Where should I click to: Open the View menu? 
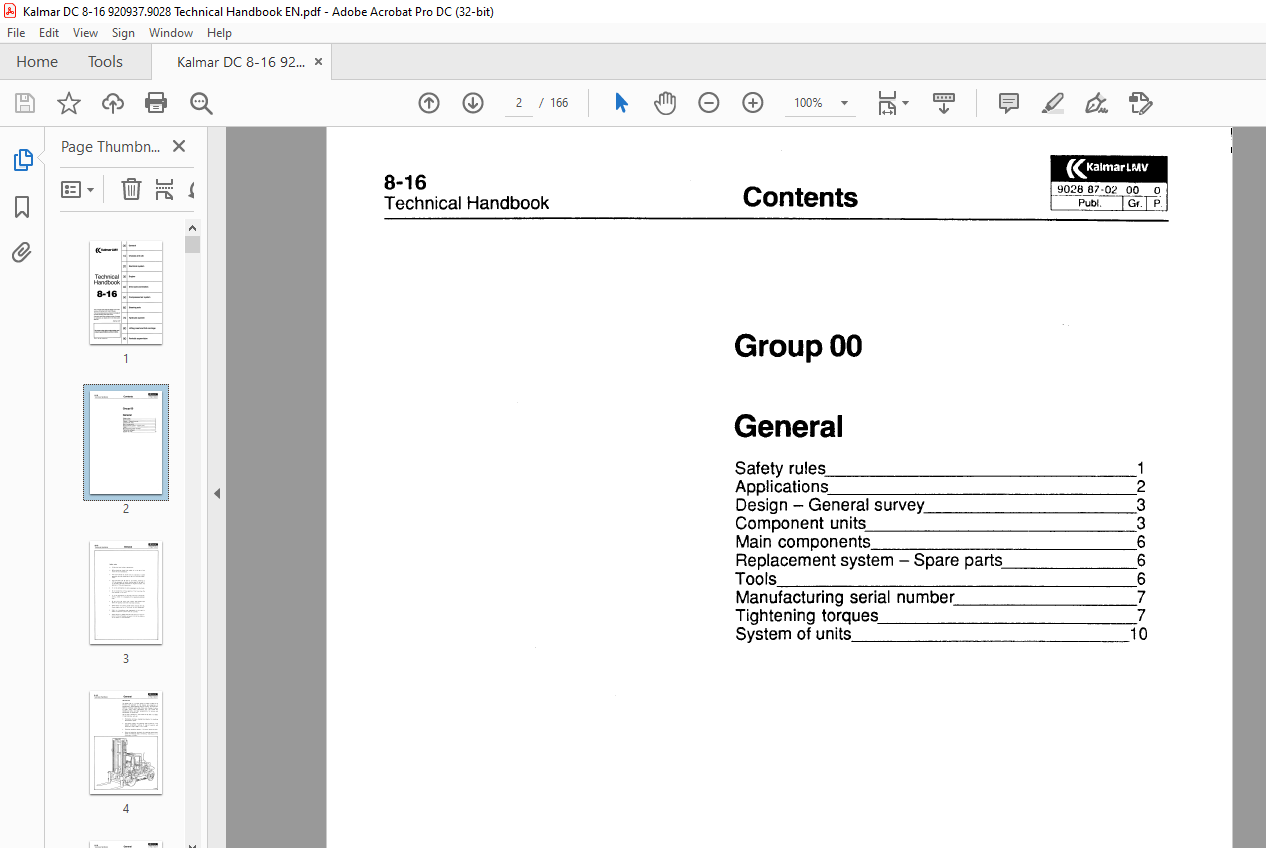86,33
